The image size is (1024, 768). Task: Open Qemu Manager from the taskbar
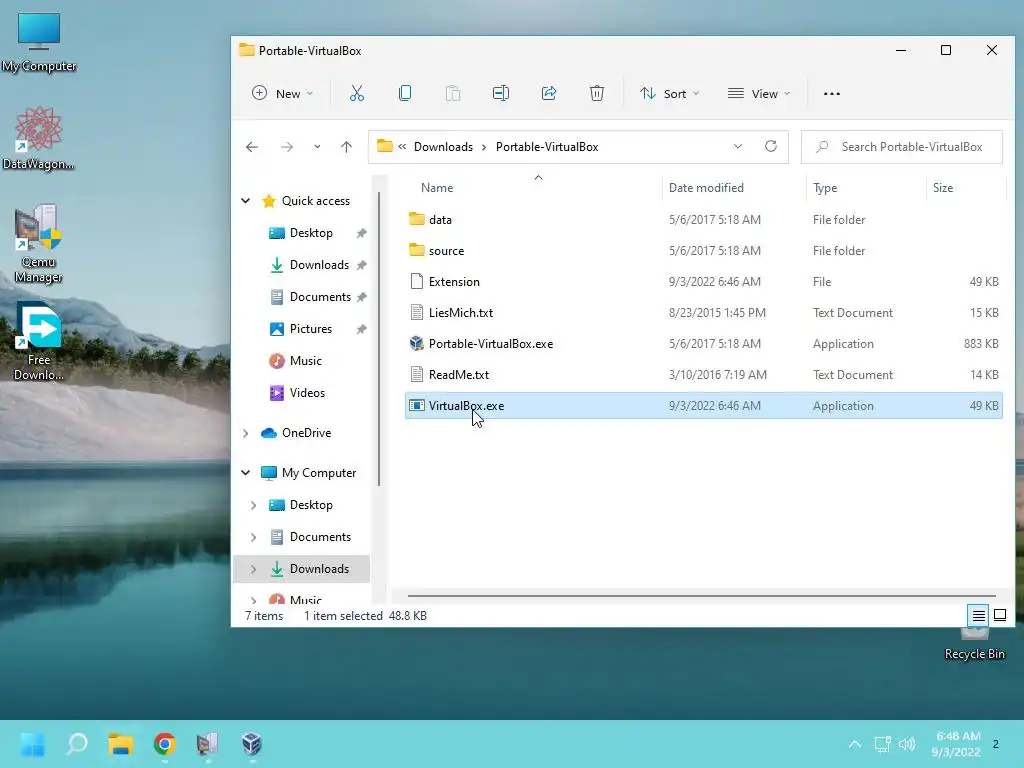[x=208, y=744]
